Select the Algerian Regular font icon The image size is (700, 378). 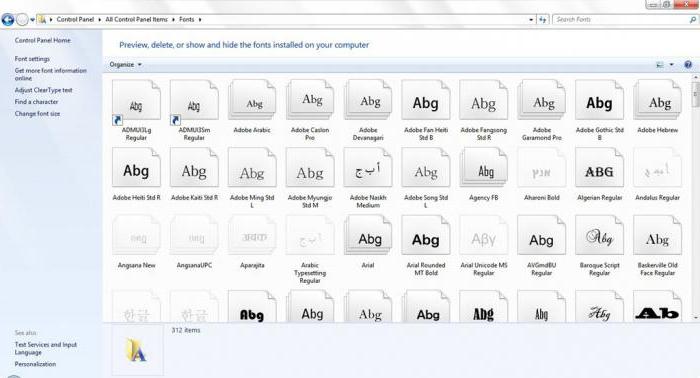point(599,168)
